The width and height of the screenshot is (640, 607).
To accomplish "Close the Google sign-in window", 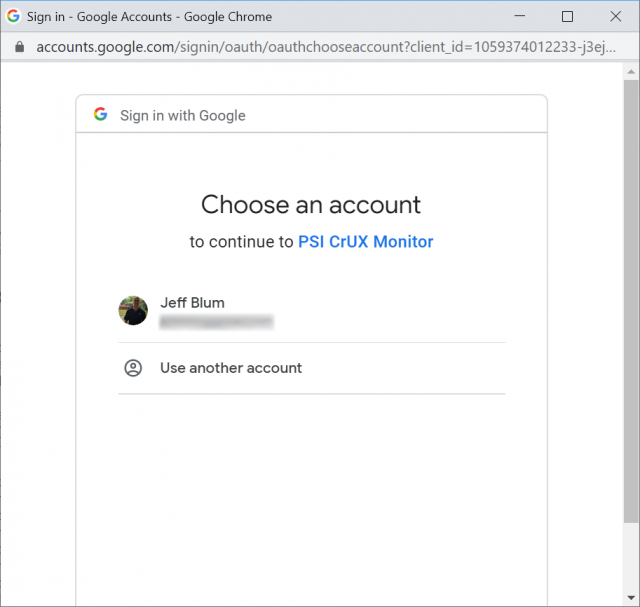I will (616, 16).
